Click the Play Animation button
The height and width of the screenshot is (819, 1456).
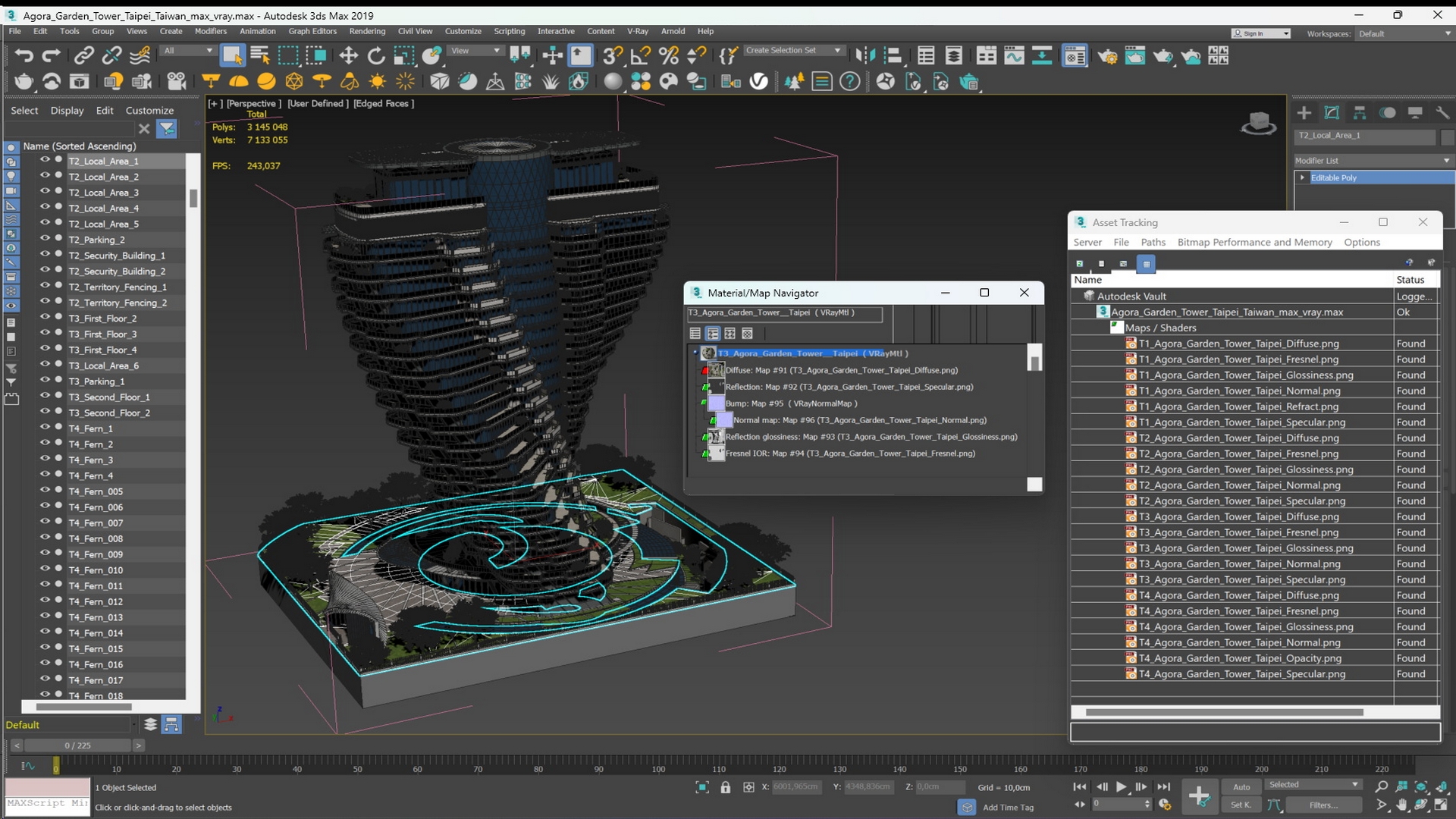point(1122,787)
